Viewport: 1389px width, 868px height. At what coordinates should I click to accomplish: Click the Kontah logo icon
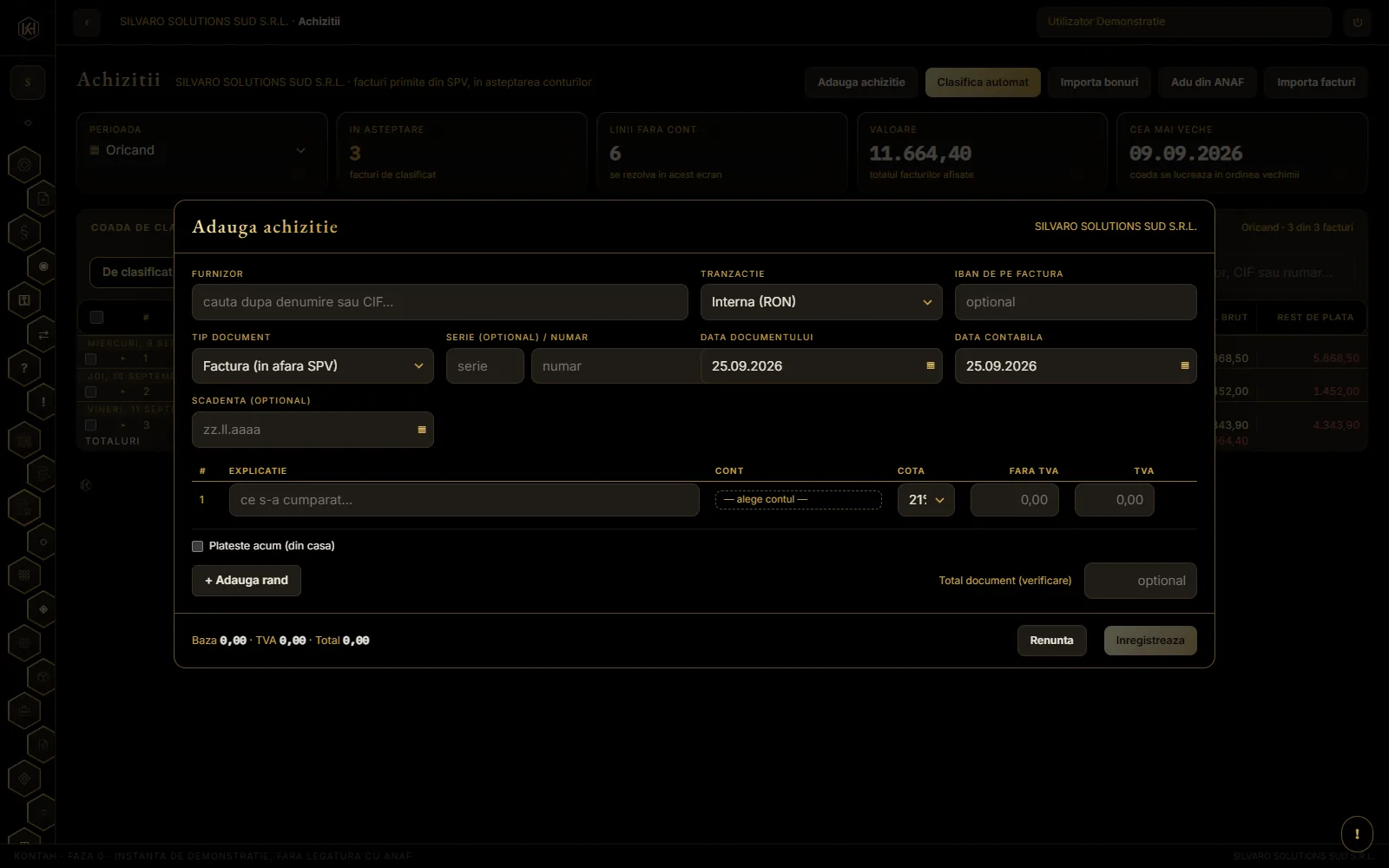[x=28, y=29]
